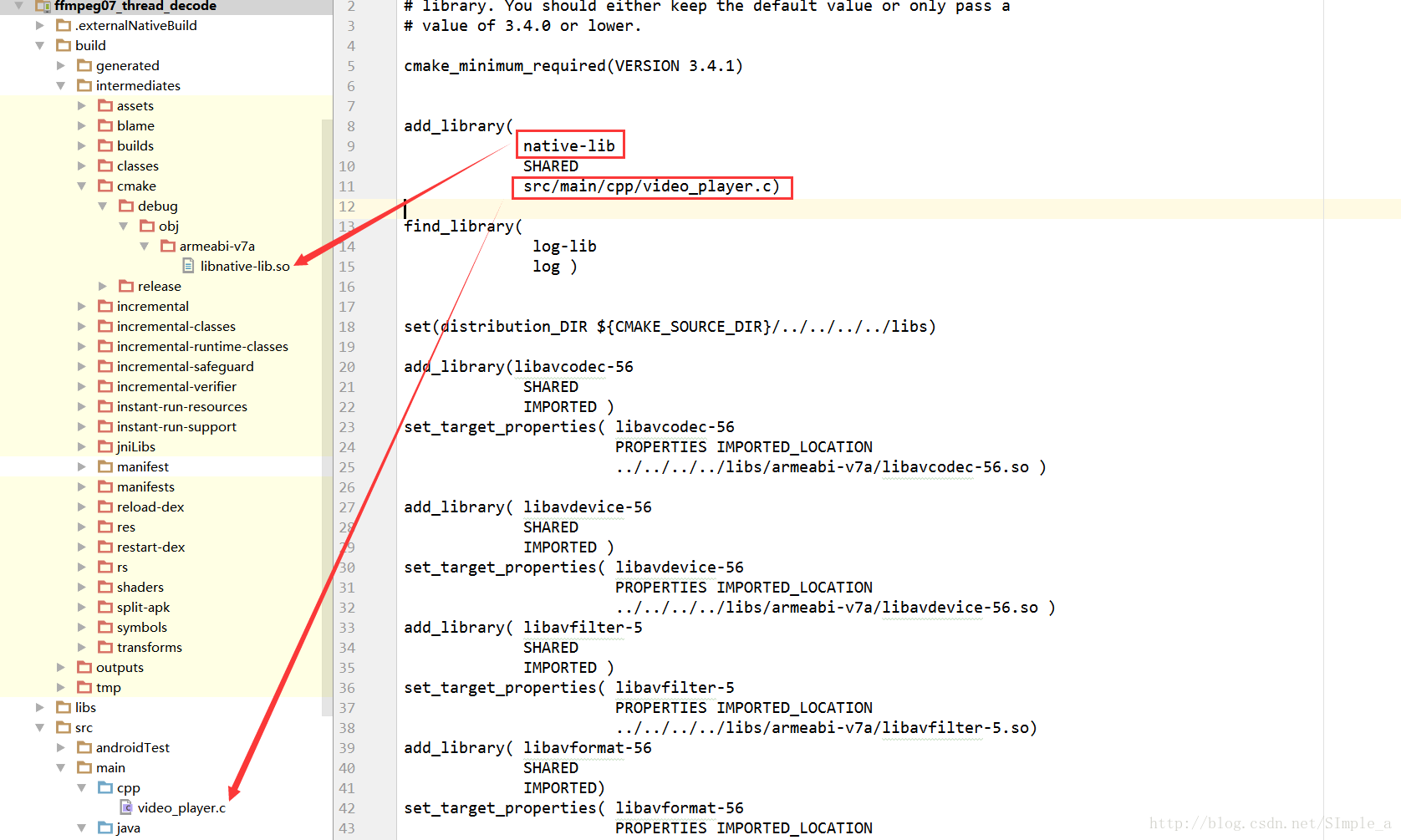This screenshot has height=840, width=1401.
Task: Click the libnative-lib.so file icon
Action: pos(188,266)
